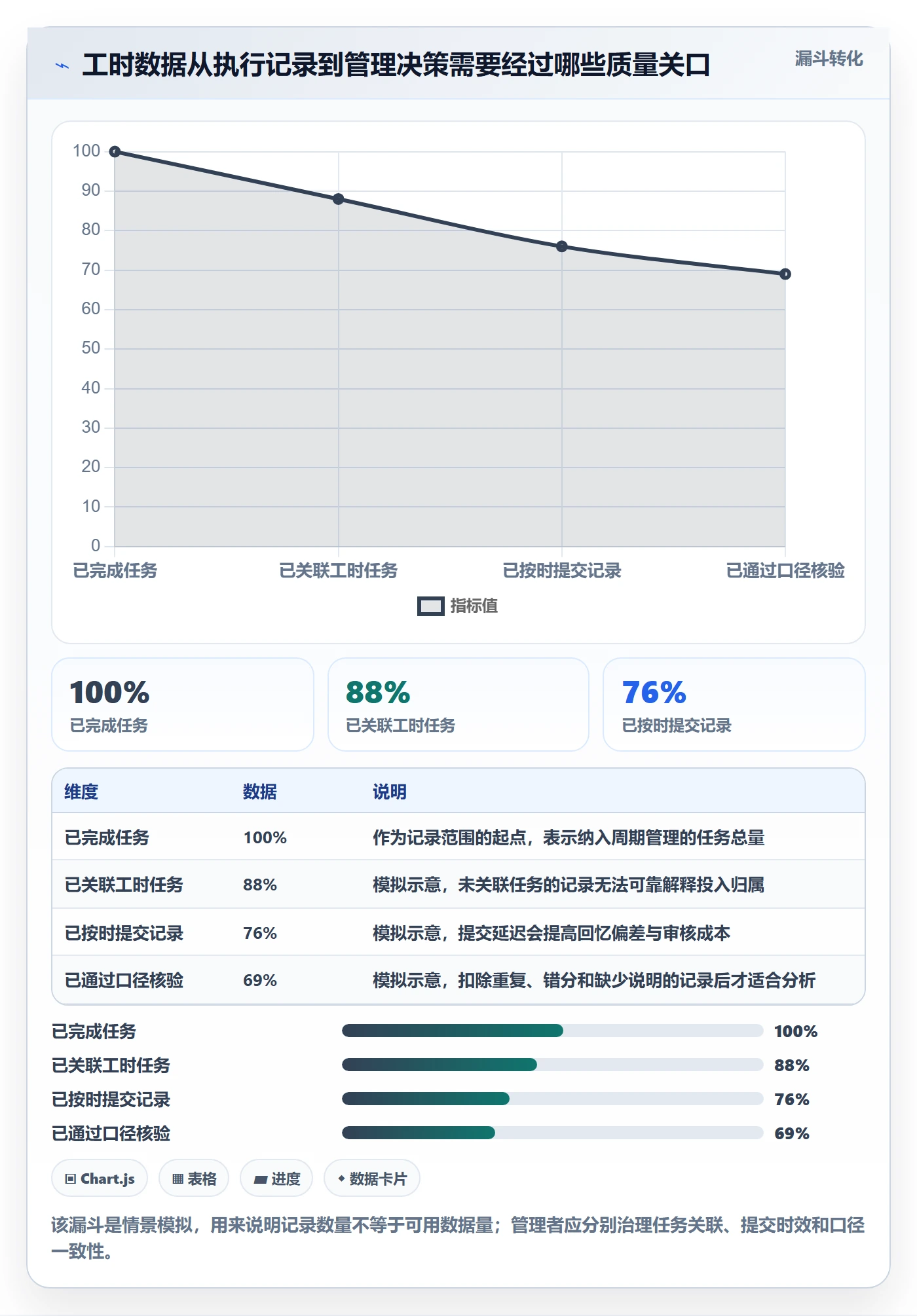
Task: Click the 76% value beside progress bar
Action: pos(792,1099)
